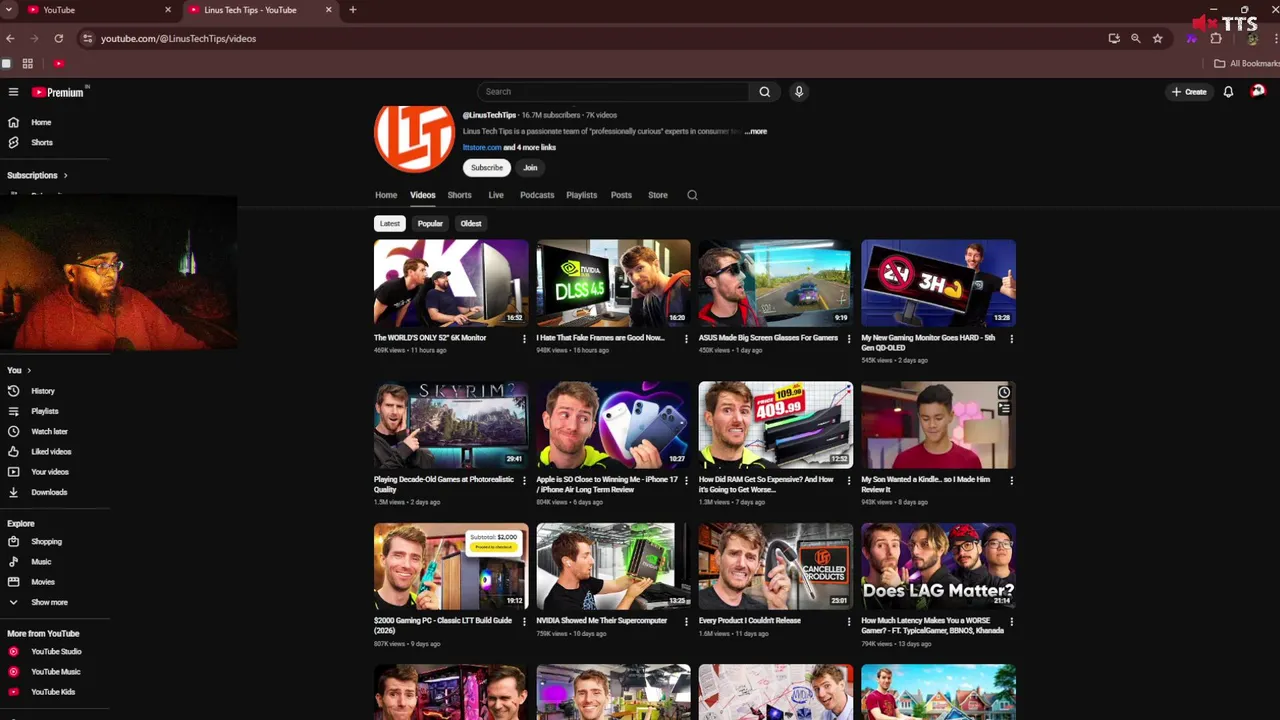Open YouTube Studio in sidebar
The height and width of the screenshot is (720, 1280).
[56, 652]
